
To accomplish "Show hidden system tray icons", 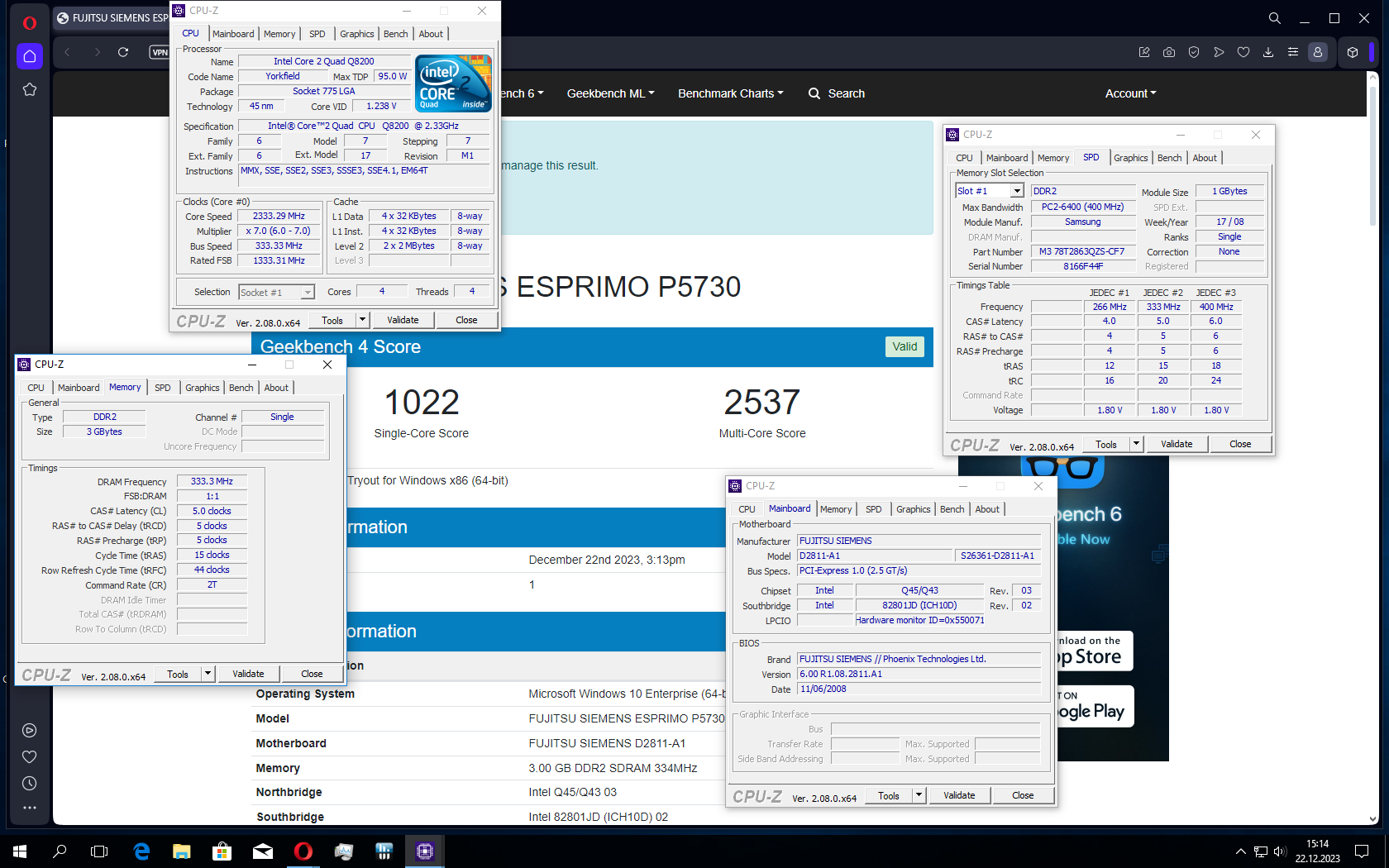I will pyautogui.click(x=1240, y=851).
